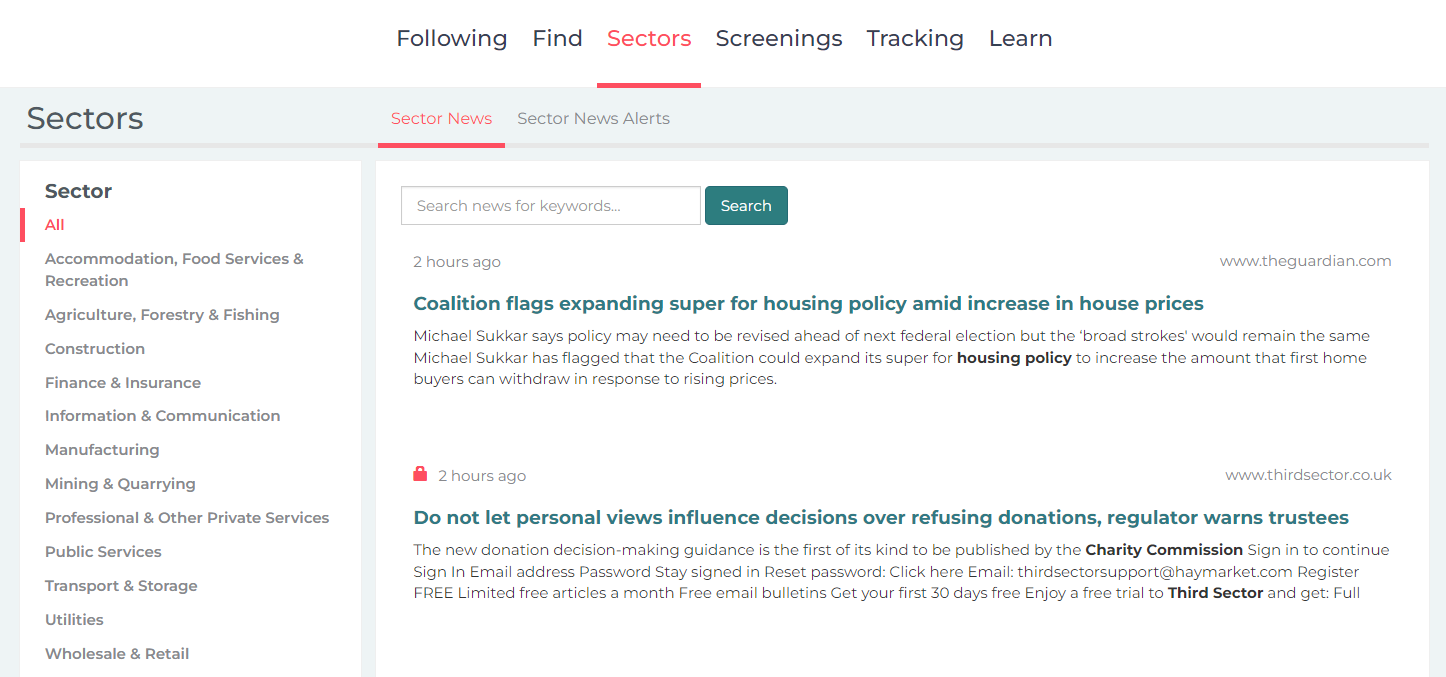The image size is (1446, 677).
Task: Show Transport & Storage sector news
Action: tap(121, 586)
